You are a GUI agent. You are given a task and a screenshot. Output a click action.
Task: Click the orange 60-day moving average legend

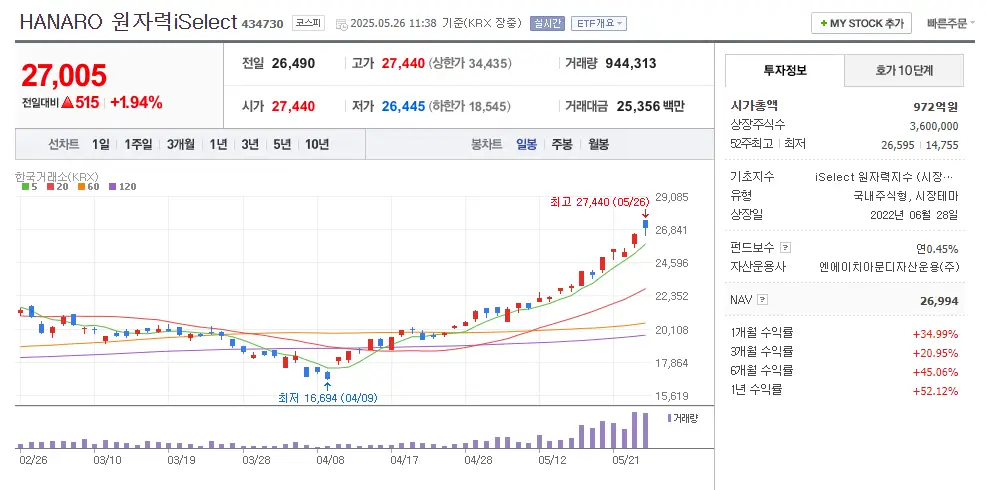88,186
